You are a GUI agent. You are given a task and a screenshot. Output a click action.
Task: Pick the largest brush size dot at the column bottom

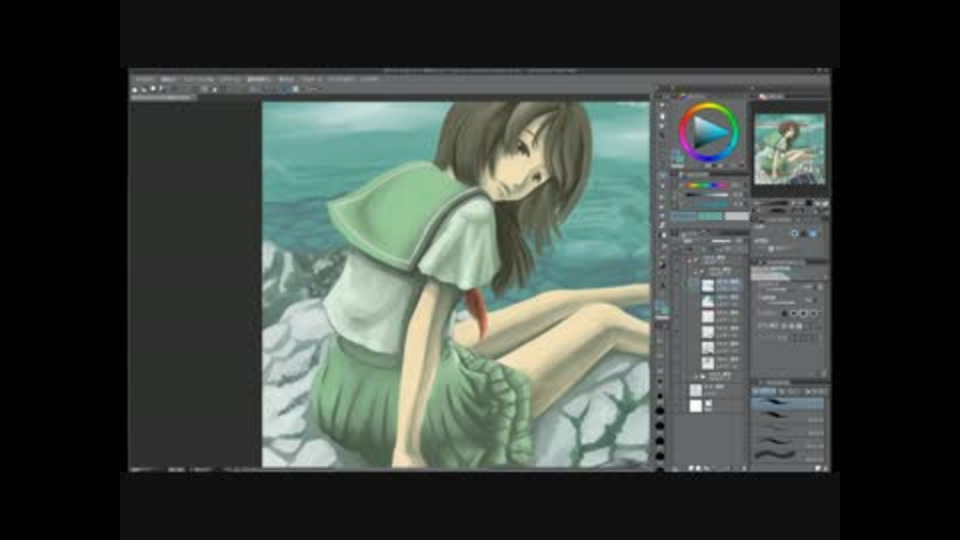[x=660, y=456]
